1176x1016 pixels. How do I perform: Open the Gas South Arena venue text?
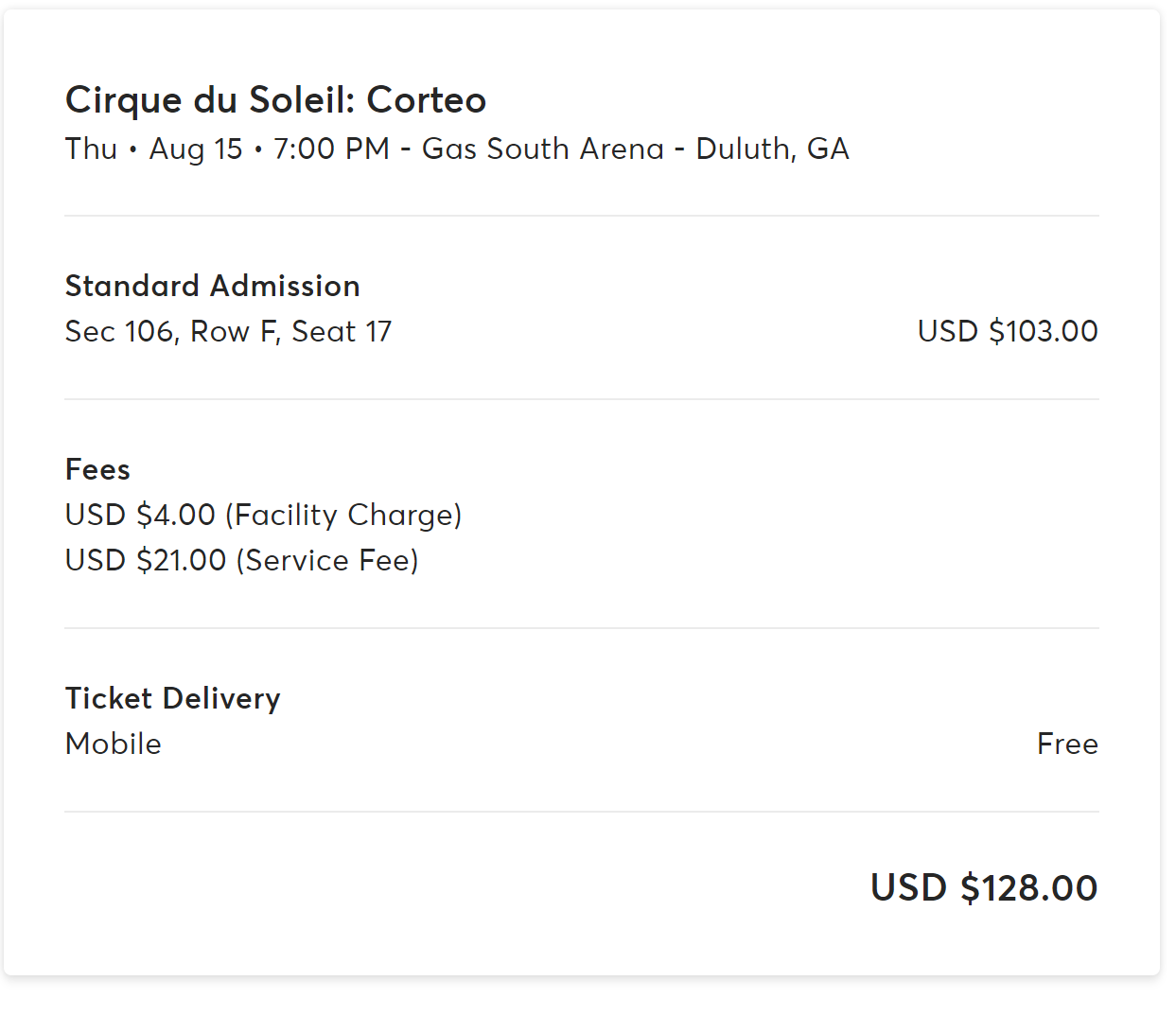(x=542, y=149)
